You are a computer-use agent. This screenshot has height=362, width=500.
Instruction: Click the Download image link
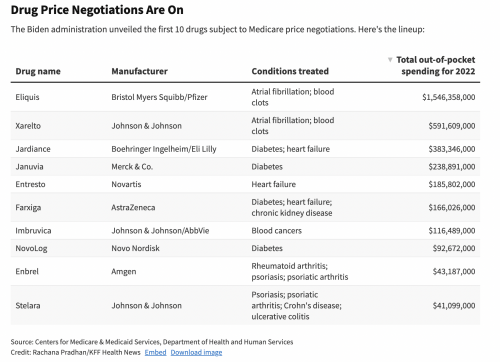[x=196, y=352]
